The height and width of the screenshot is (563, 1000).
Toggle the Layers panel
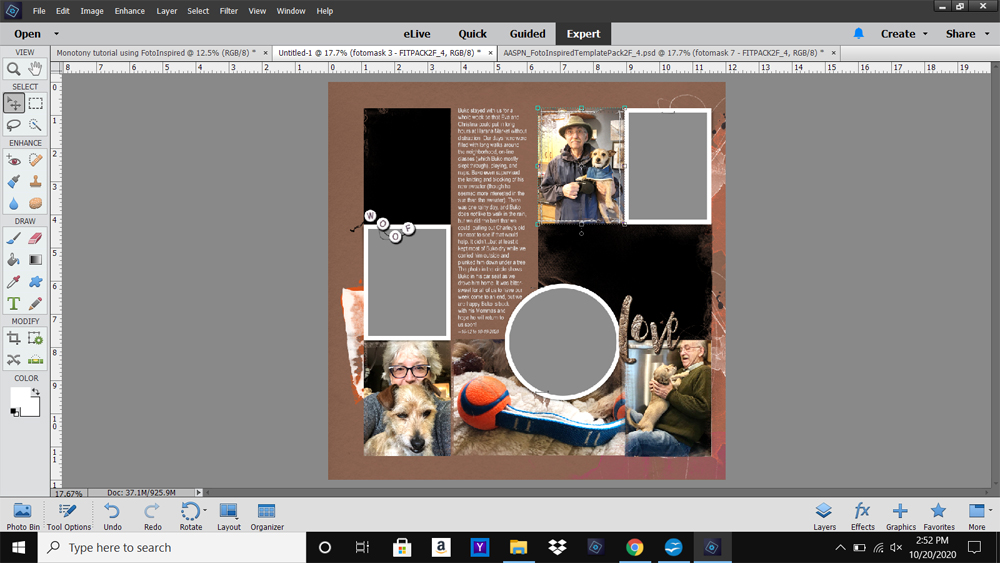tap(824, 516)
